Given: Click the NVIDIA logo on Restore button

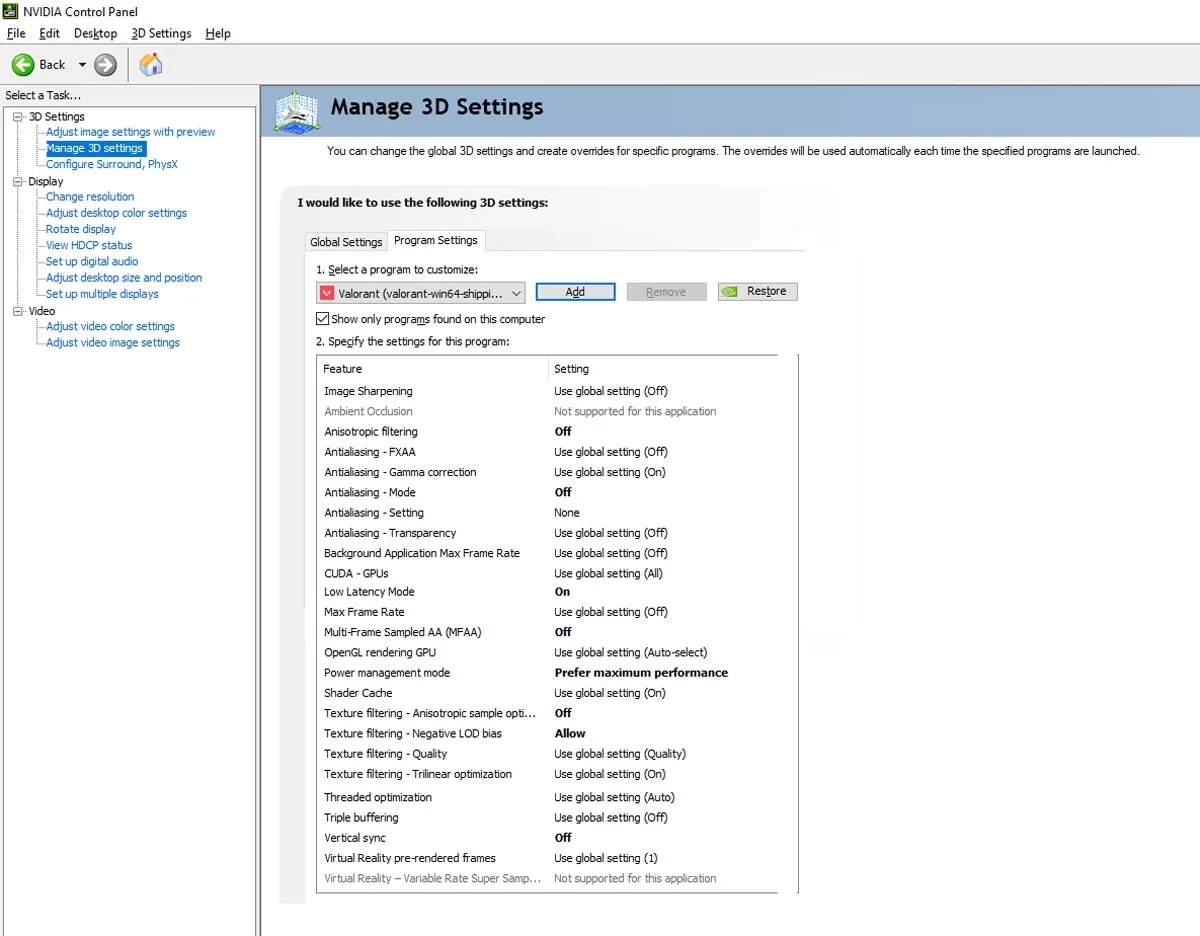Looking at the screenshot, I should pyautogui.click(x=731, y=292).
